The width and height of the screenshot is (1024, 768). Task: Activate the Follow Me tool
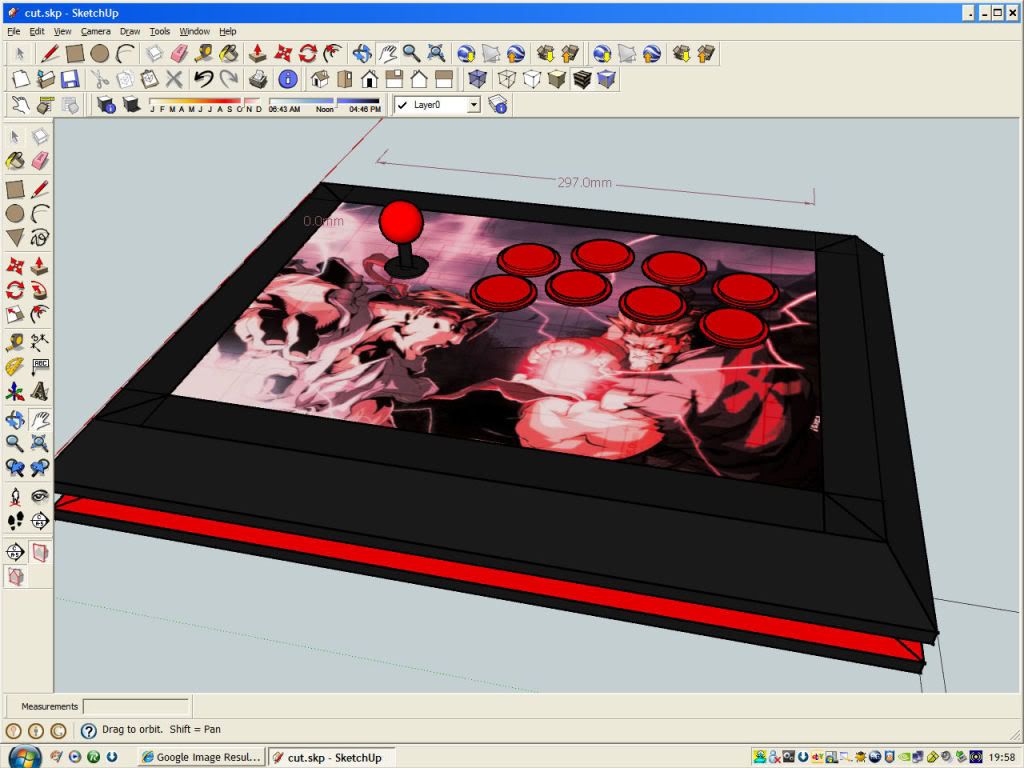pos(40,290)
